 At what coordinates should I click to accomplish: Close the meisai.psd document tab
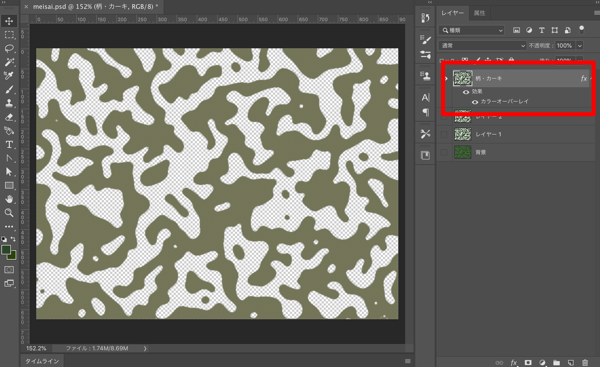[x=26, y=7]
